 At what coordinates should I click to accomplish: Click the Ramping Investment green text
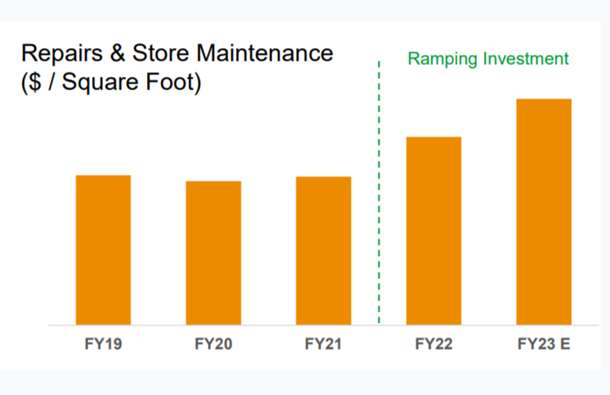pos(488,60)
